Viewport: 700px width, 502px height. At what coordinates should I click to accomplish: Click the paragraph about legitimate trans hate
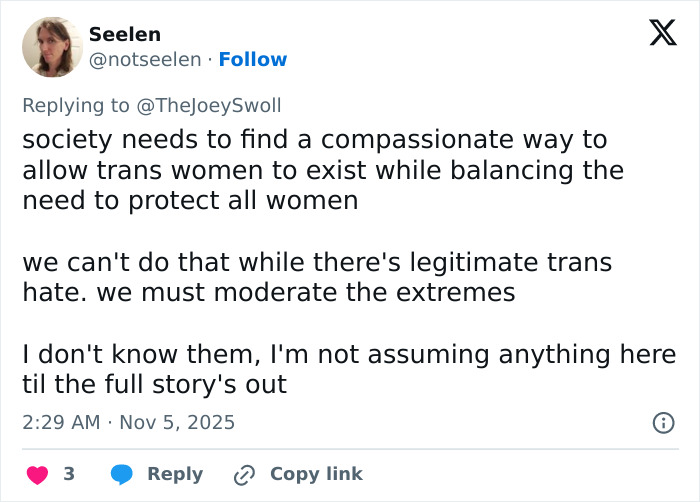pyautogui.click(x=316, y=278)
